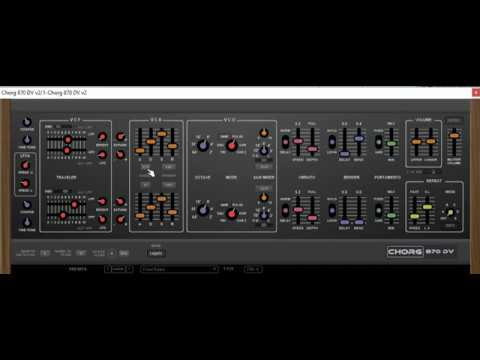Click the lower VCF Bright knob
Image resolution: width=480 pixels, height=360 pixels.
(102, 201)
